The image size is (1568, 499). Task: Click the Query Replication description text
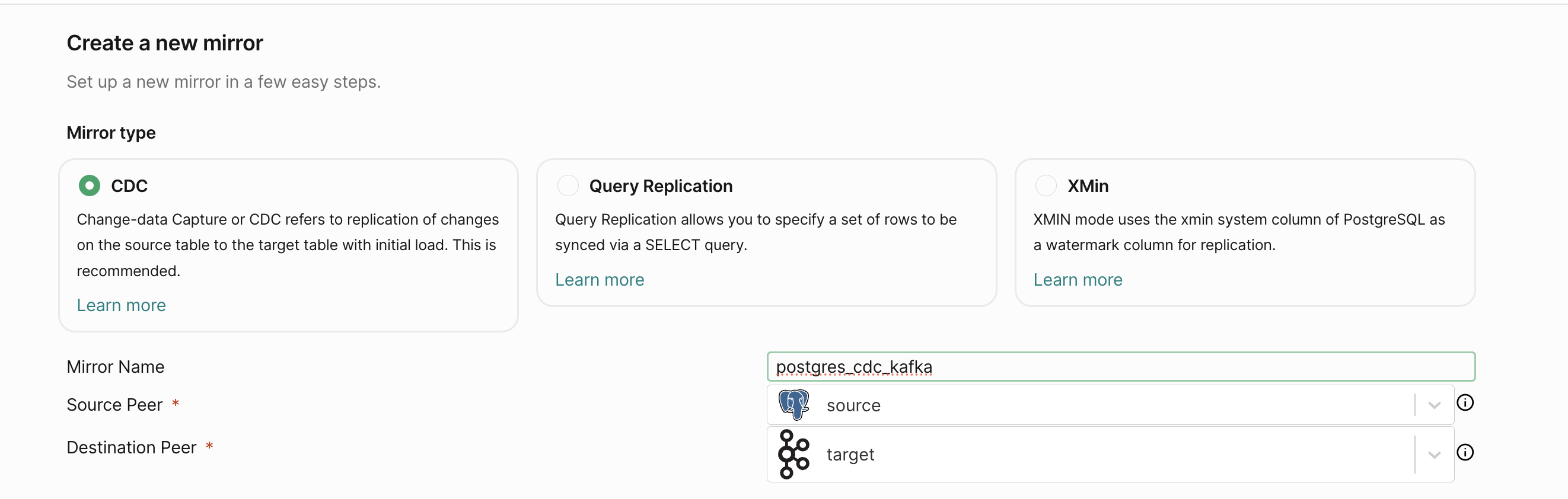[755, 232]
